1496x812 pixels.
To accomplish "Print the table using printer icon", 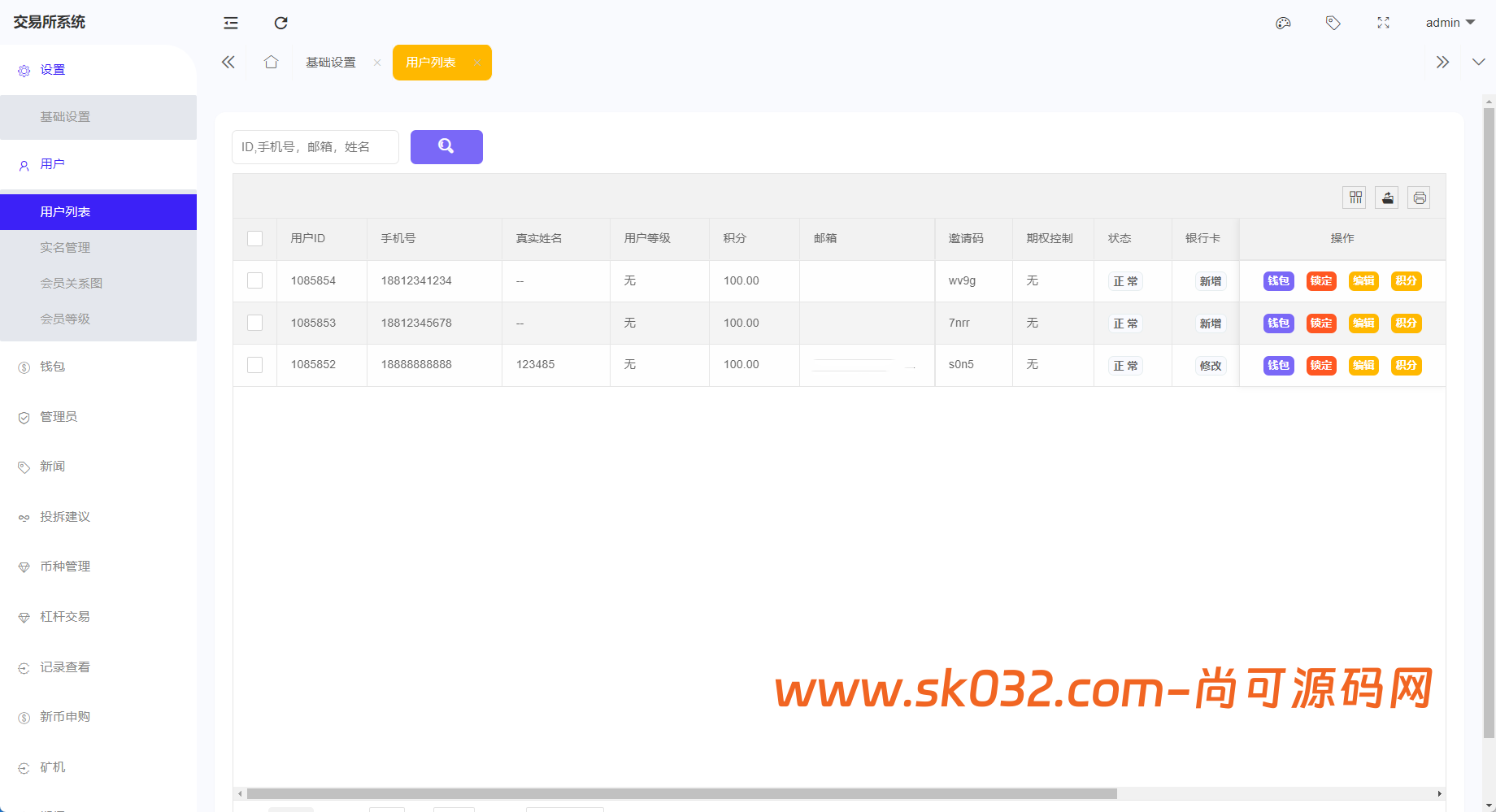I will click(x=1419, y=198).
